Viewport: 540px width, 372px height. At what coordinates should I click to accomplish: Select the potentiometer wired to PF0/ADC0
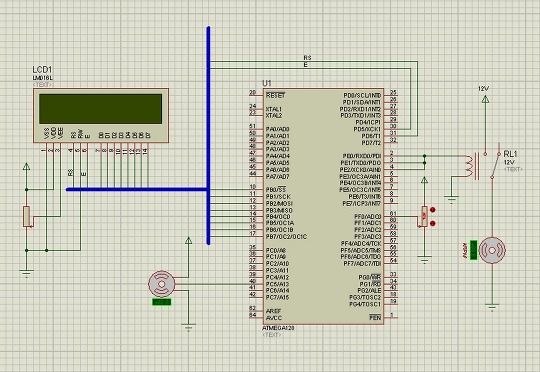(424, 217)
